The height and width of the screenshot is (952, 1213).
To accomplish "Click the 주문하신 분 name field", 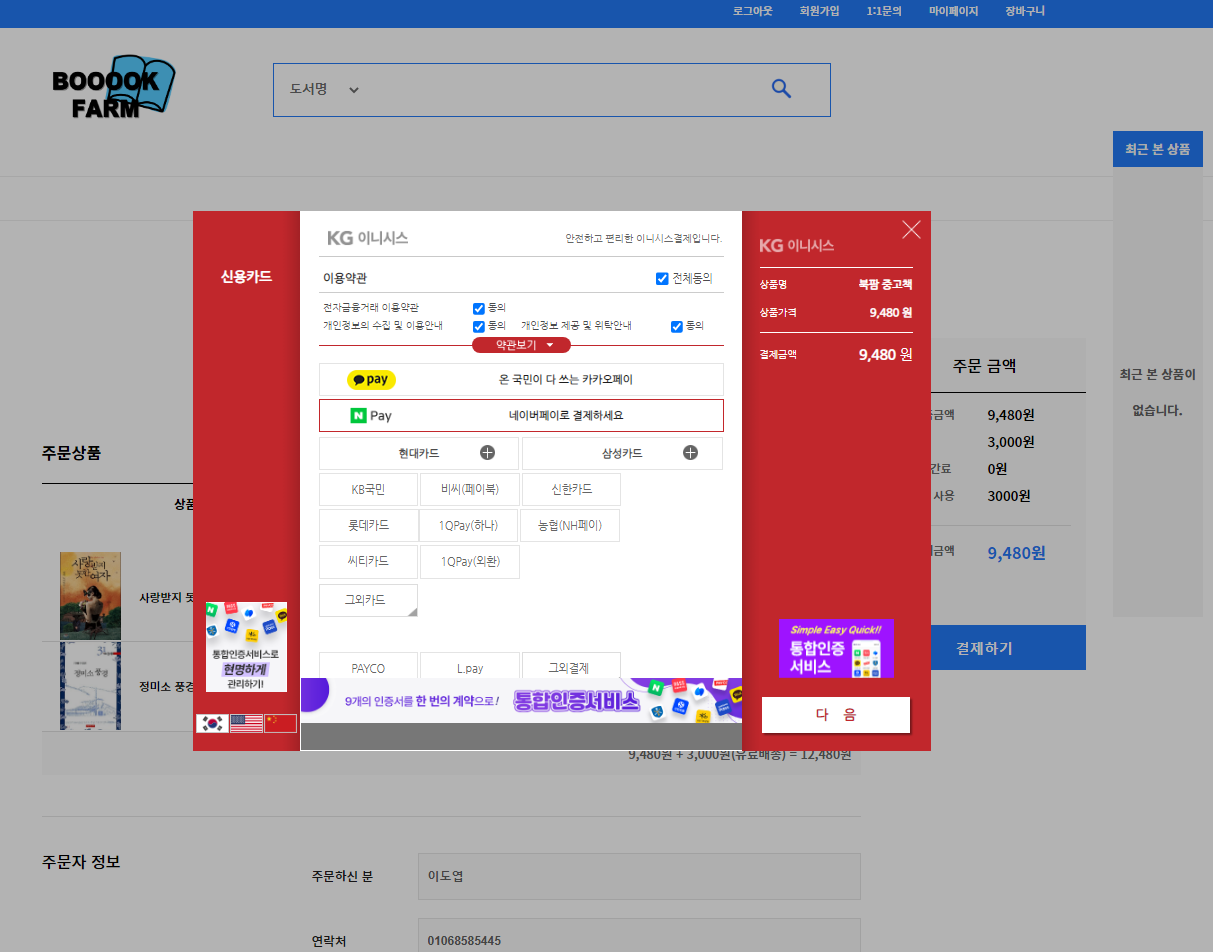I will (639, 876).
